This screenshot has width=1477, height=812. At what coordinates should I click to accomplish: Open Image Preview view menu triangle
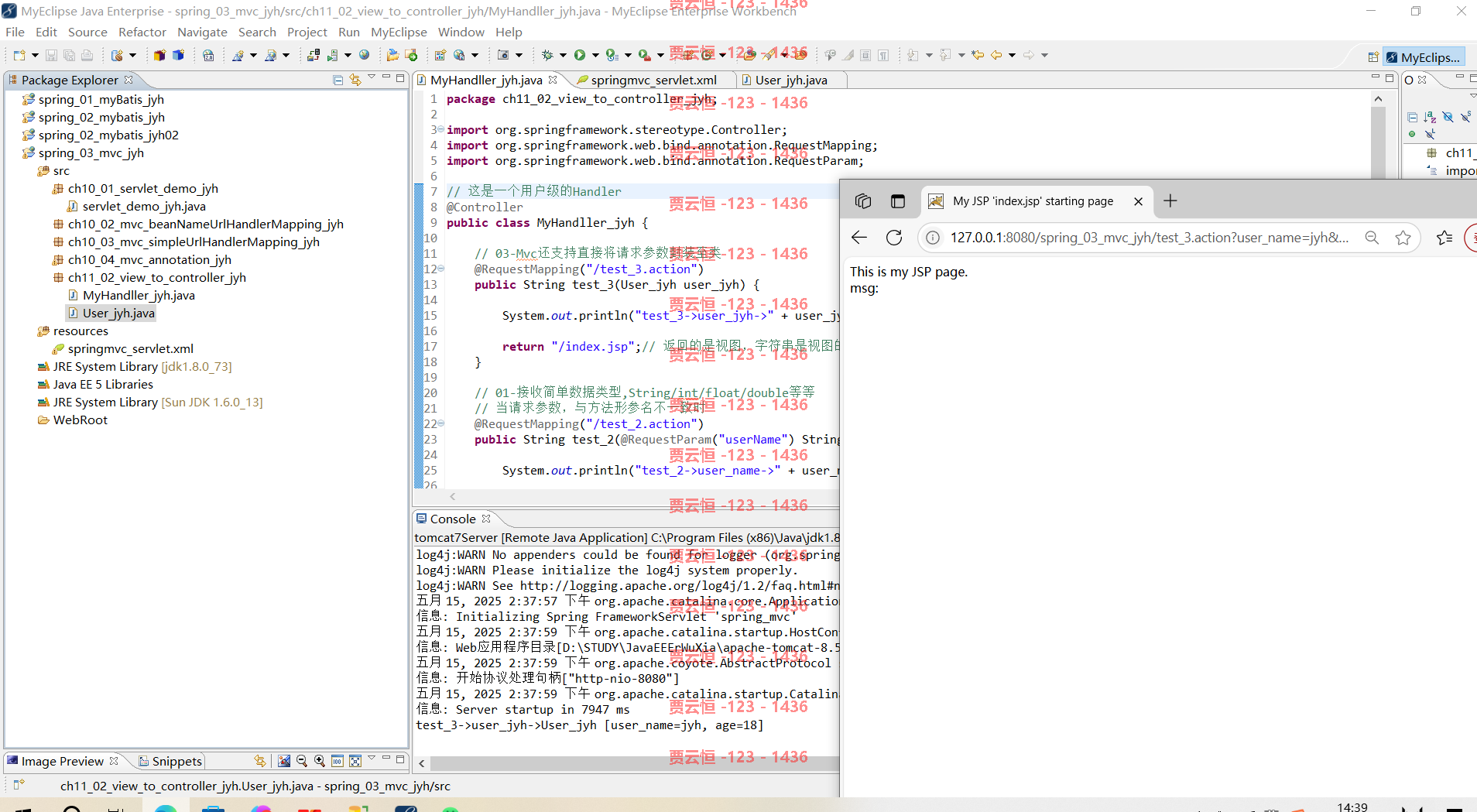[x=372, y=759]
